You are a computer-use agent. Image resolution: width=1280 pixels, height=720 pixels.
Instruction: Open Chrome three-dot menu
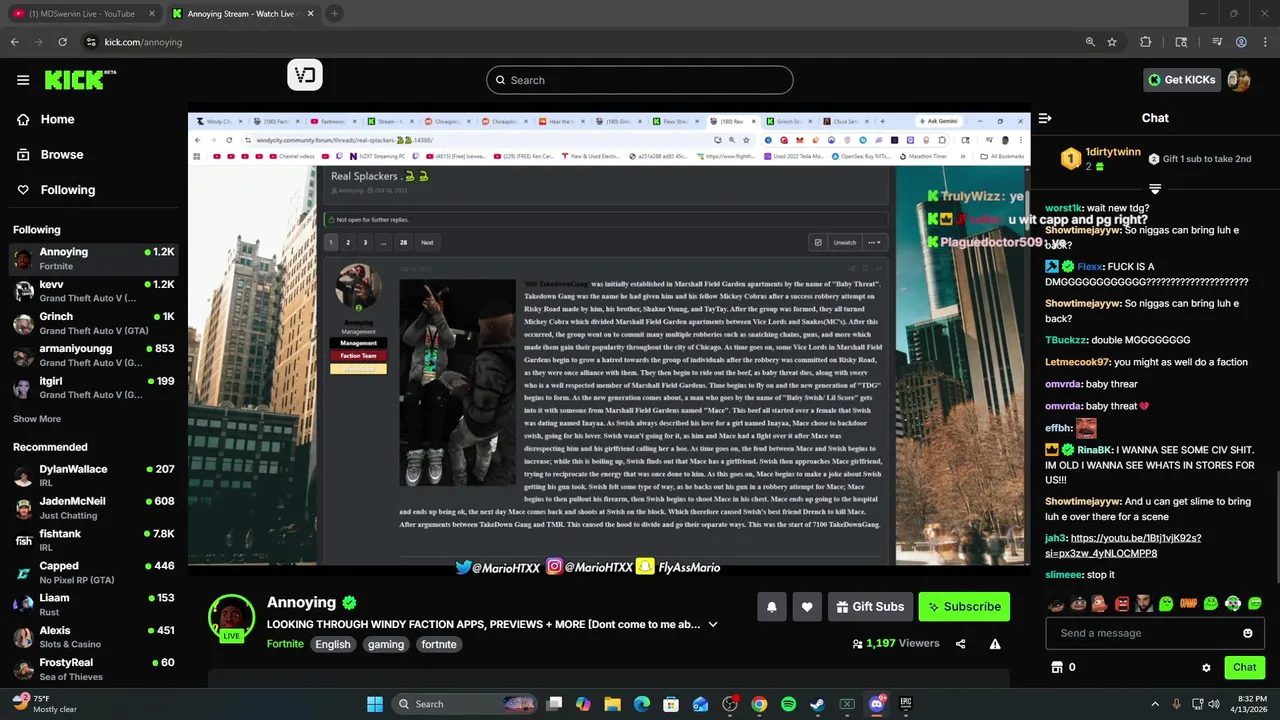(x=1264, y=42)
